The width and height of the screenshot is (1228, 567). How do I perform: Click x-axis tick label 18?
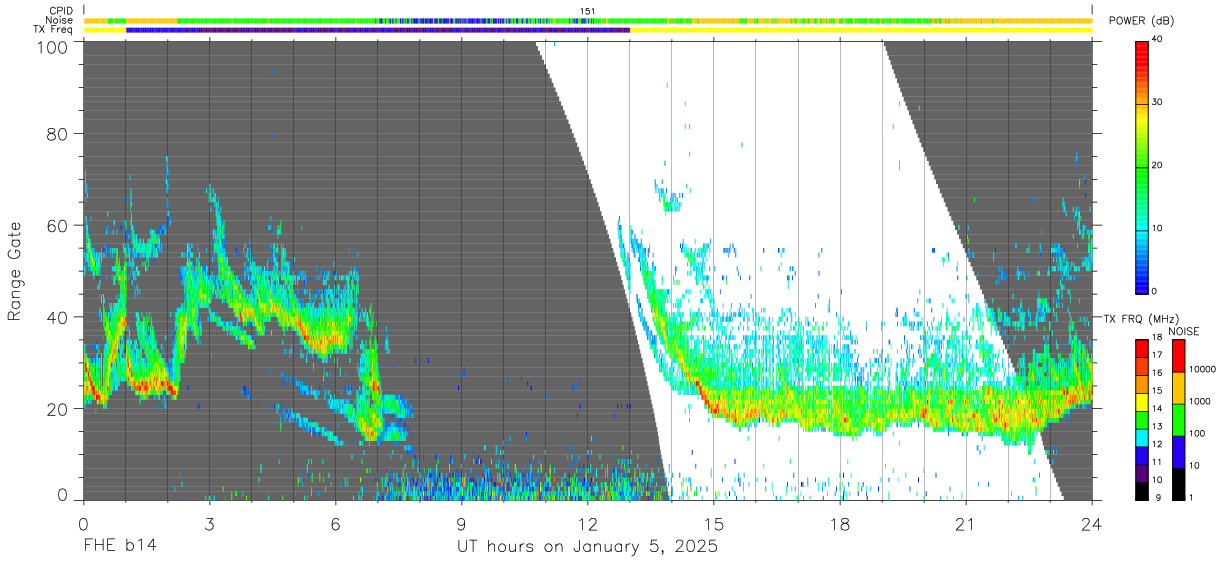click(x=840, y=523)
